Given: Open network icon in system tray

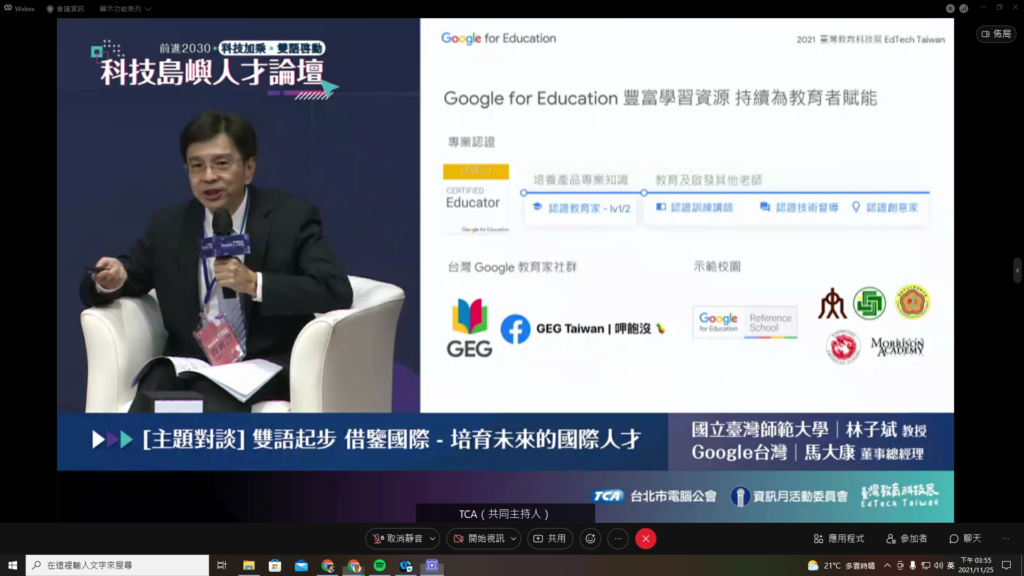Looking at the screenshot, I should pyautogui.click(x=925, y=566).
